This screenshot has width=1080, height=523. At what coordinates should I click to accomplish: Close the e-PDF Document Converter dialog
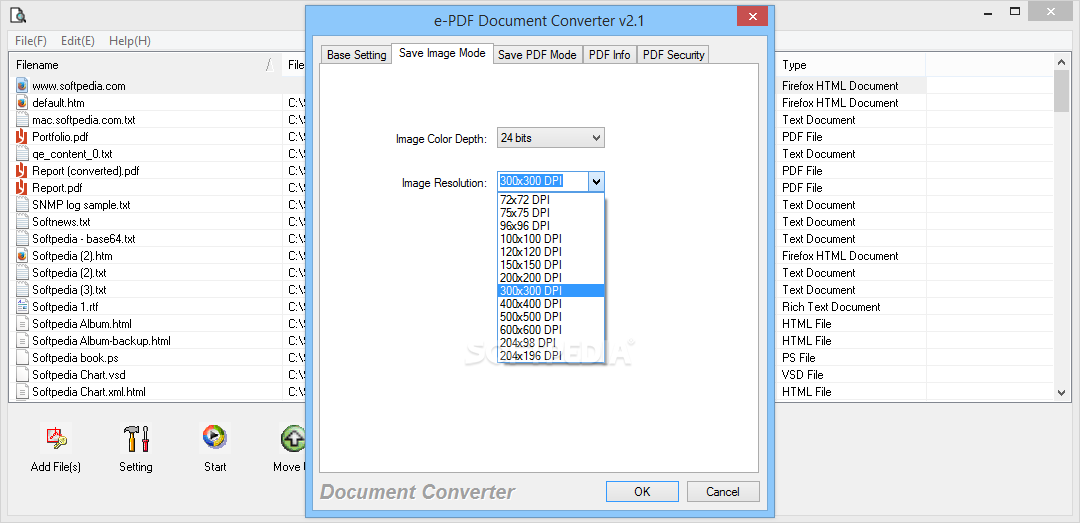pyautogui.click(x=752, y=16)
